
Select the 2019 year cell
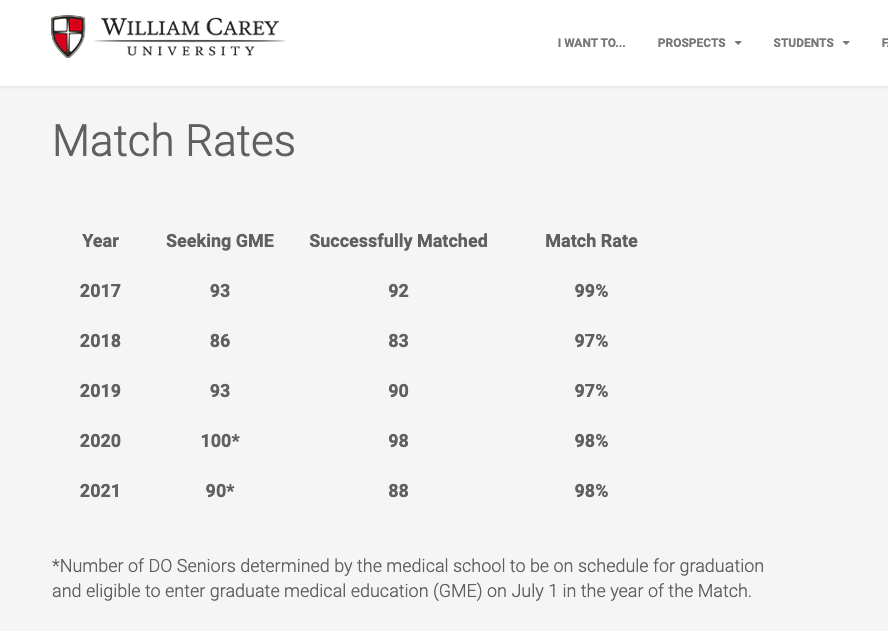[100, 391]
